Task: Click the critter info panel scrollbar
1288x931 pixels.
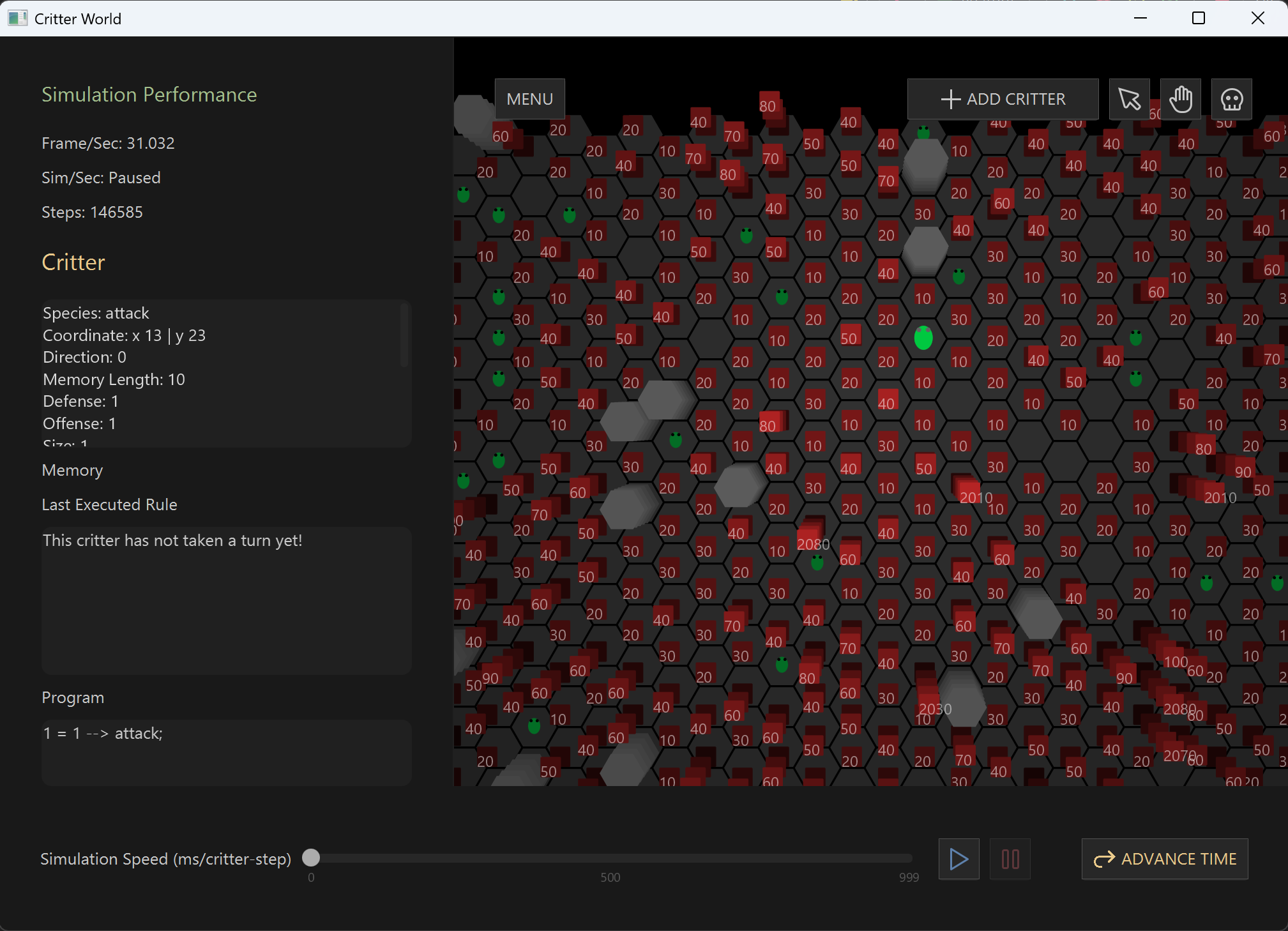Action: pos(404,335)
